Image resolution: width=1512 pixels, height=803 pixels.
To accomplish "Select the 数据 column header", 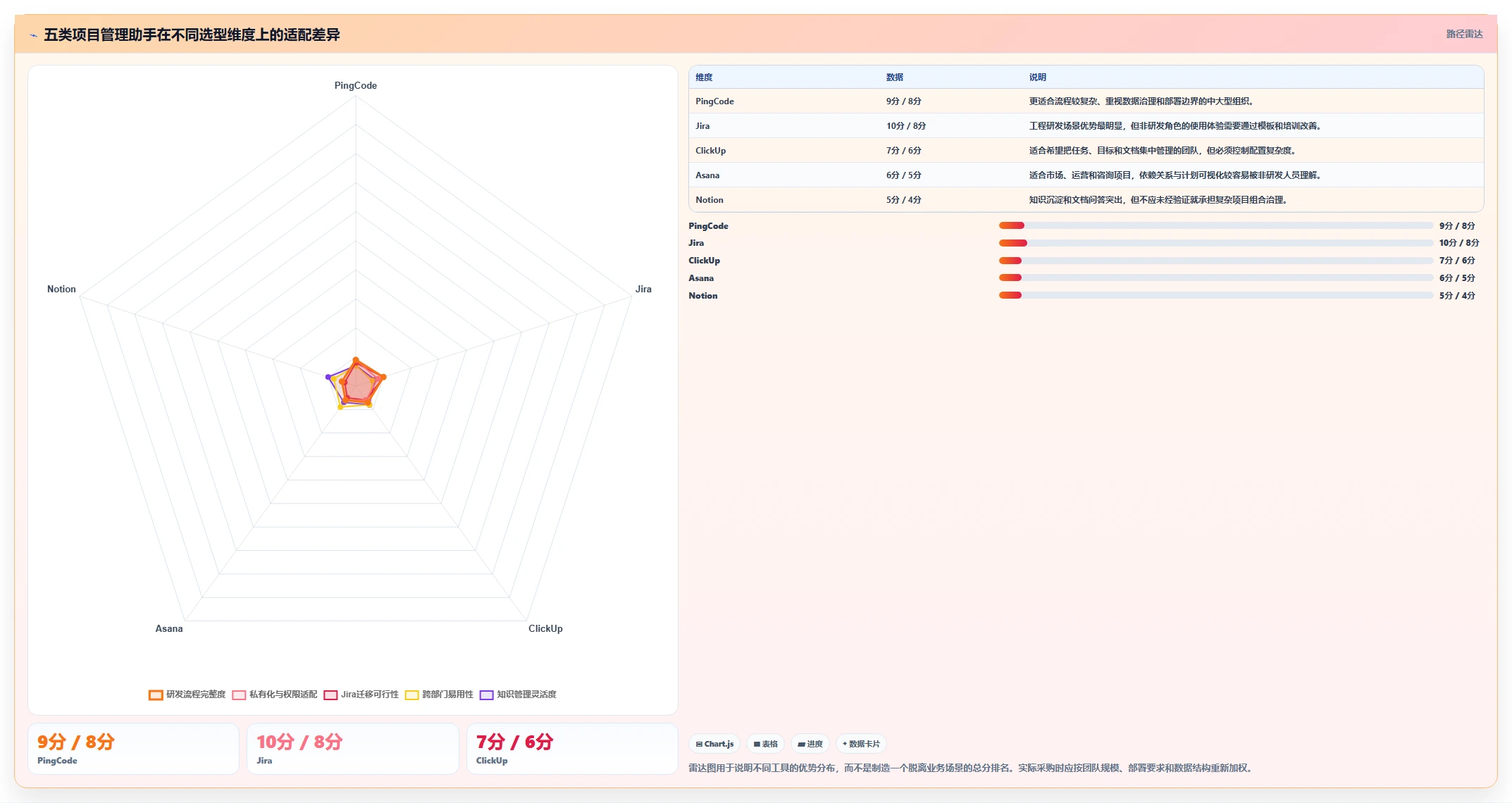I will [895, 77].
